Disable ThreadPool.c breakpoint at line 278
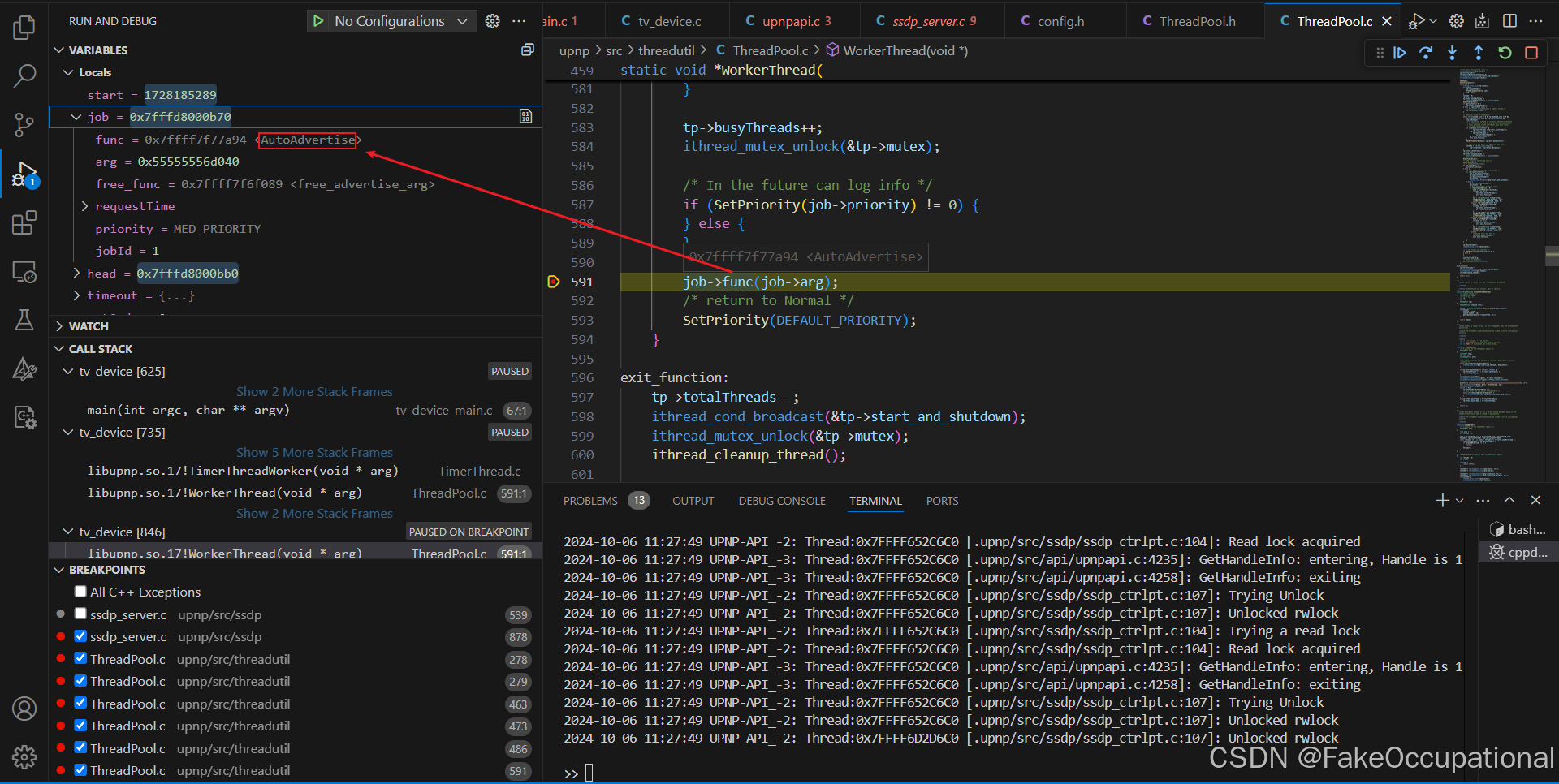 (80, 659)
